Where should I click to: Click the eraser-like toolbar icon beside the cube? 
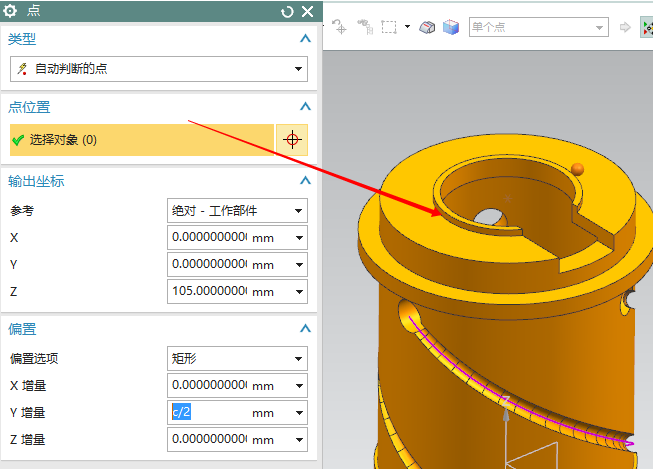click(427, 27)
